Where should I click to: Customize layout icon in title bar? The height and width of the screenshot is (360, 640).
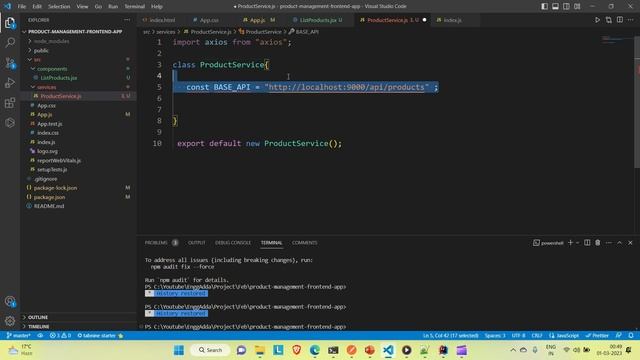(577, 6)
